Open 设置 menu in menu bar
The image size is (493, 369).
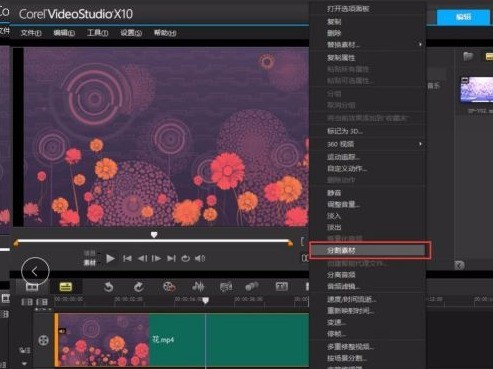[x=131, y=33]
